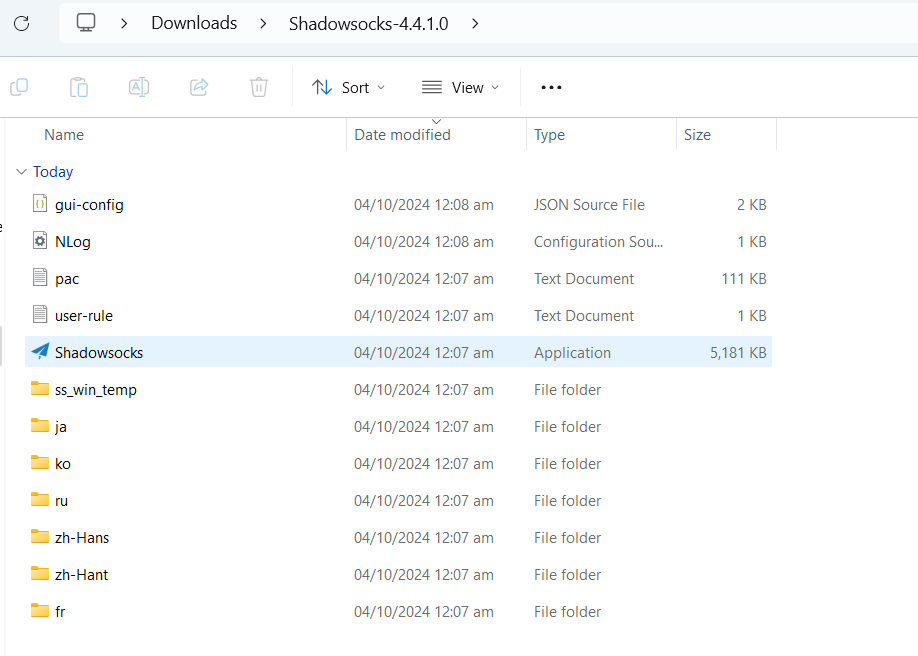Image resolution: width=918 pixels, height=656 pixels.
Task: Click the ss_win_temp folder icon
Action: pos(40,388)
